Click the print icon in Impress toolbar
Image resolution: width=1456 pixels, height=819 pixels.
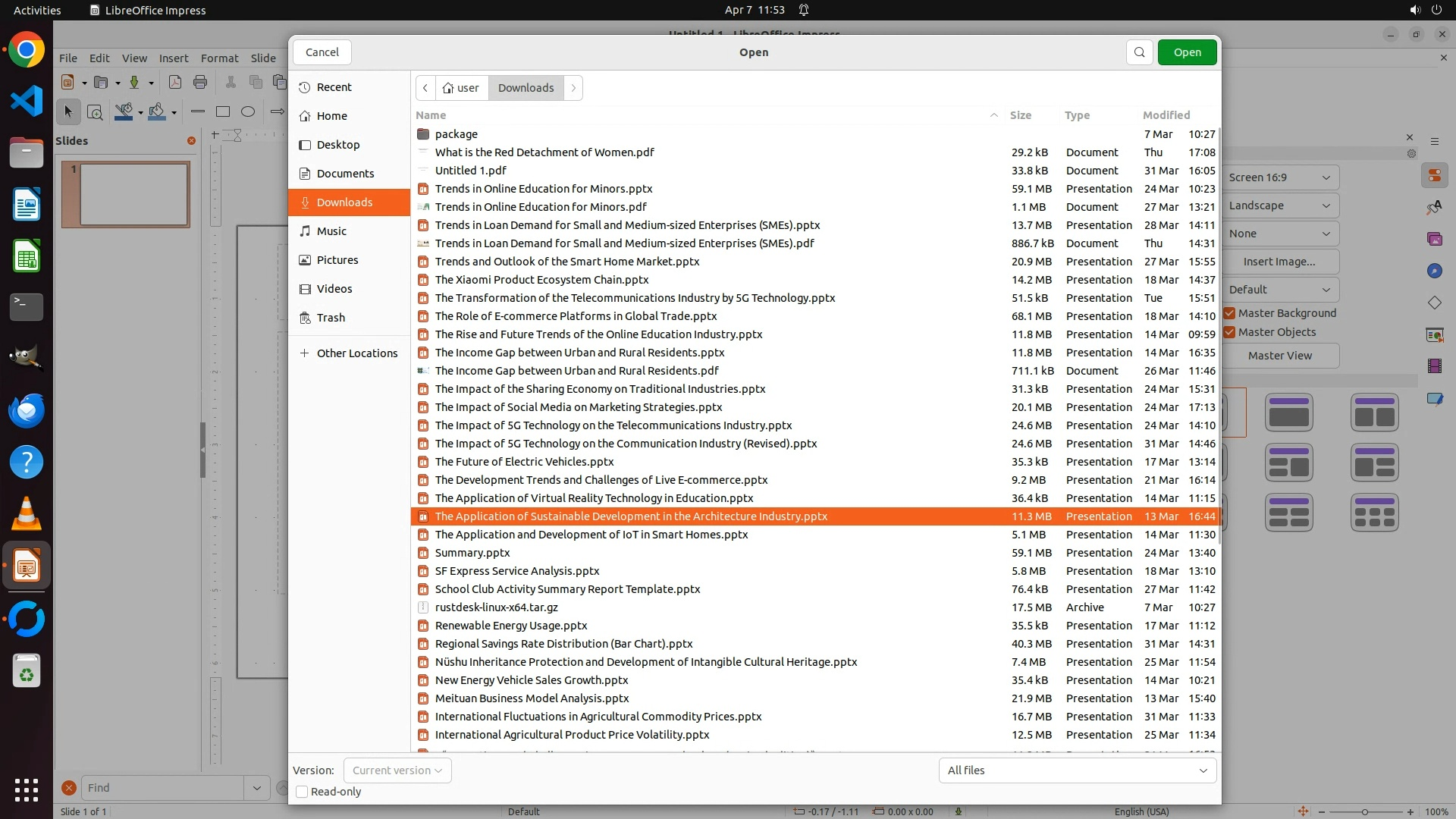coord(200,83)
